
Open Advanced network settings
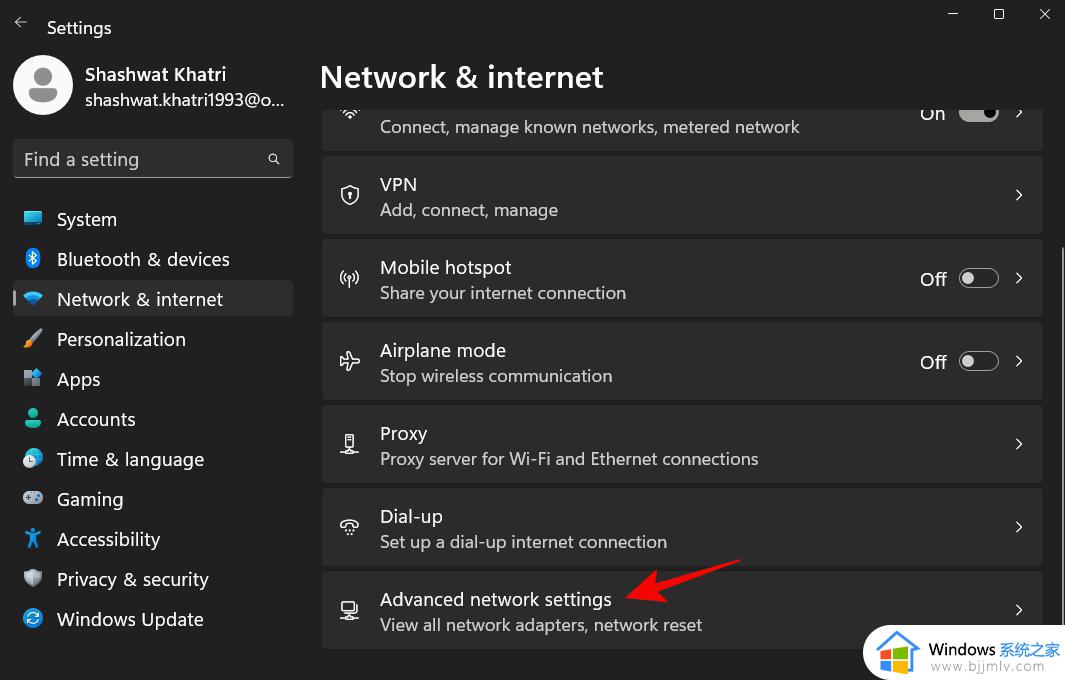[682, 610]
